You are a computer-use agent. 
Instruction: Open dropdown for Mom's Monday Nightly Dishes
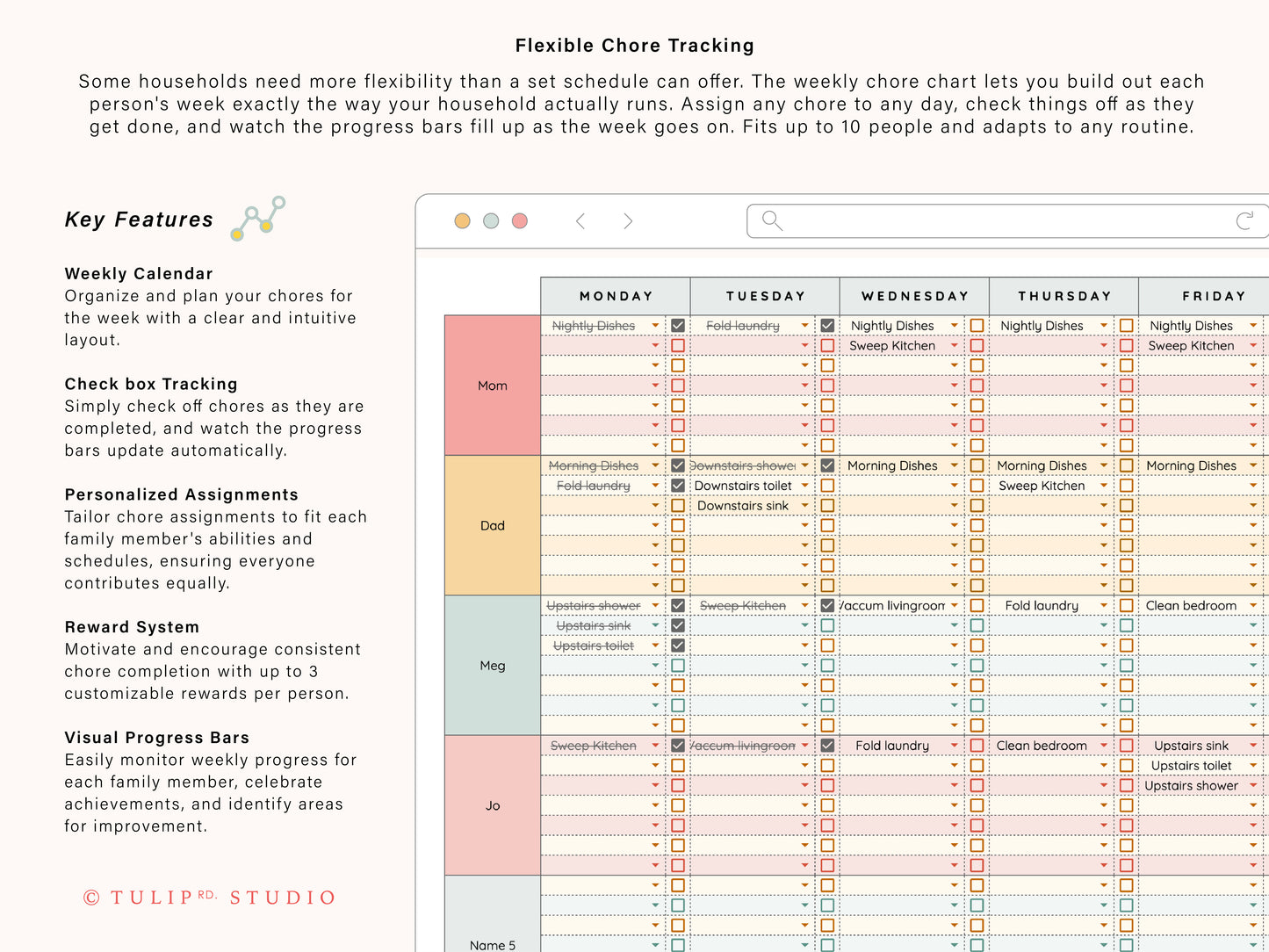pyautogui.click(x=655, y=326)
